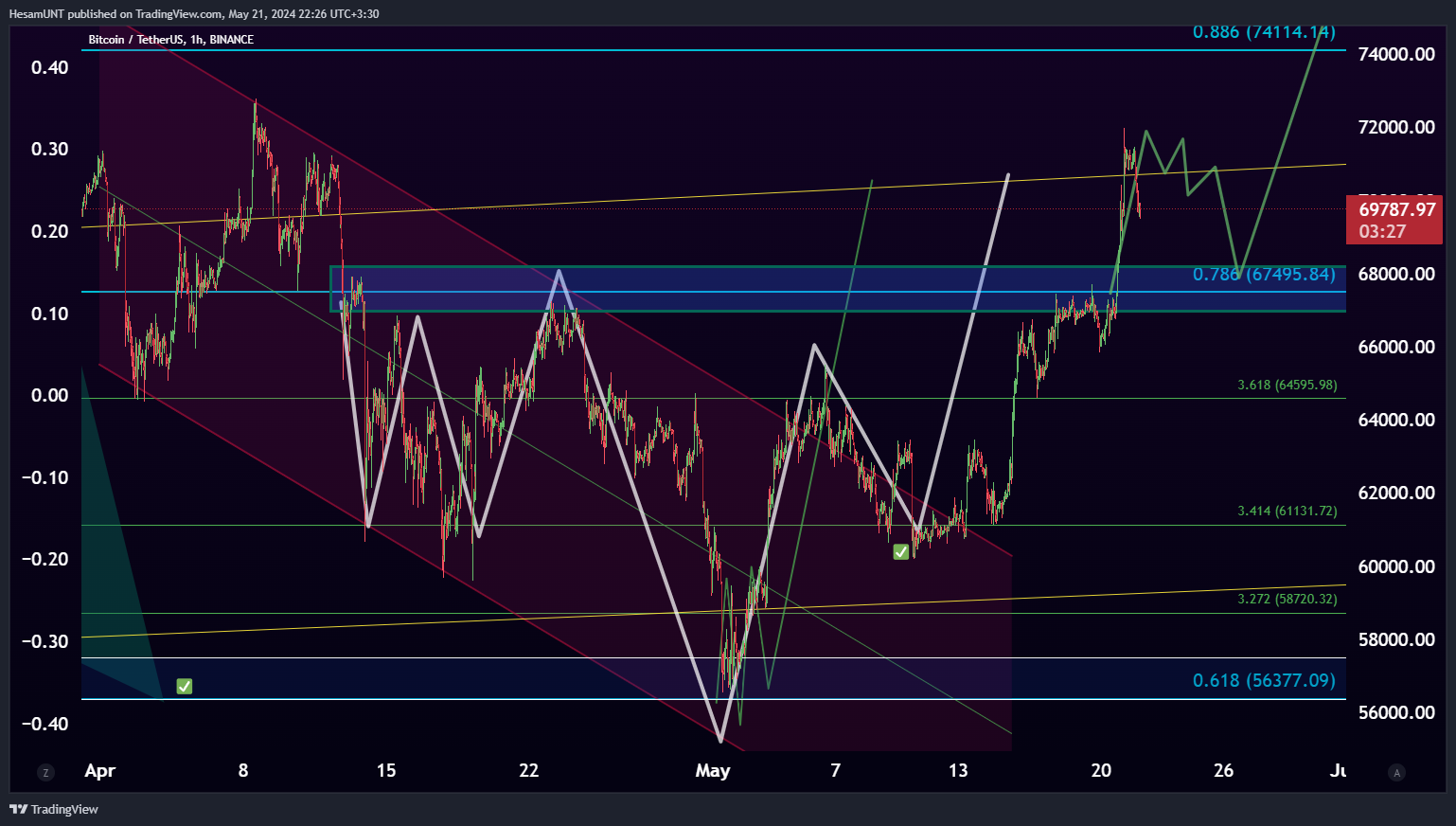
Task: Click 60000.00 on the price axis
Action: [1396, 566]
